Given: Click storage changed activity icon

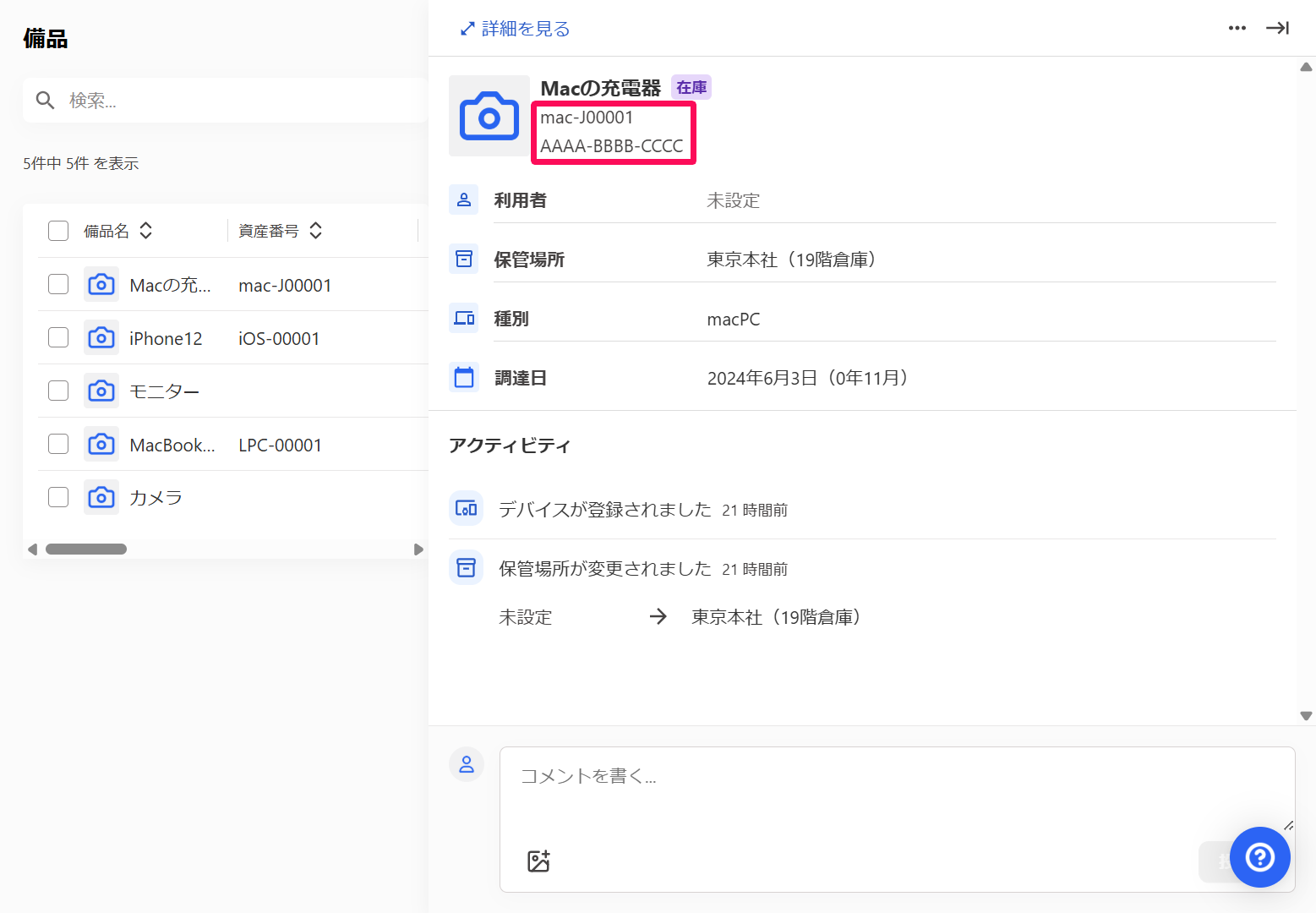Looking at the screenshot, I should (x=466, y=567).
